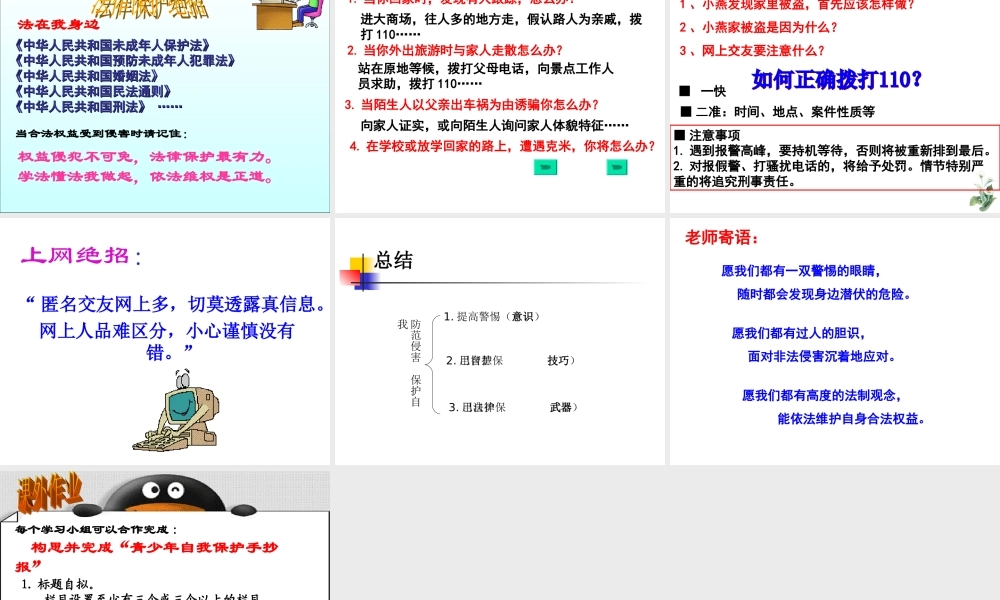1000x600 pixels.
Task: Open the 总结 summary slide thumbnail
Action: [499, 341]
